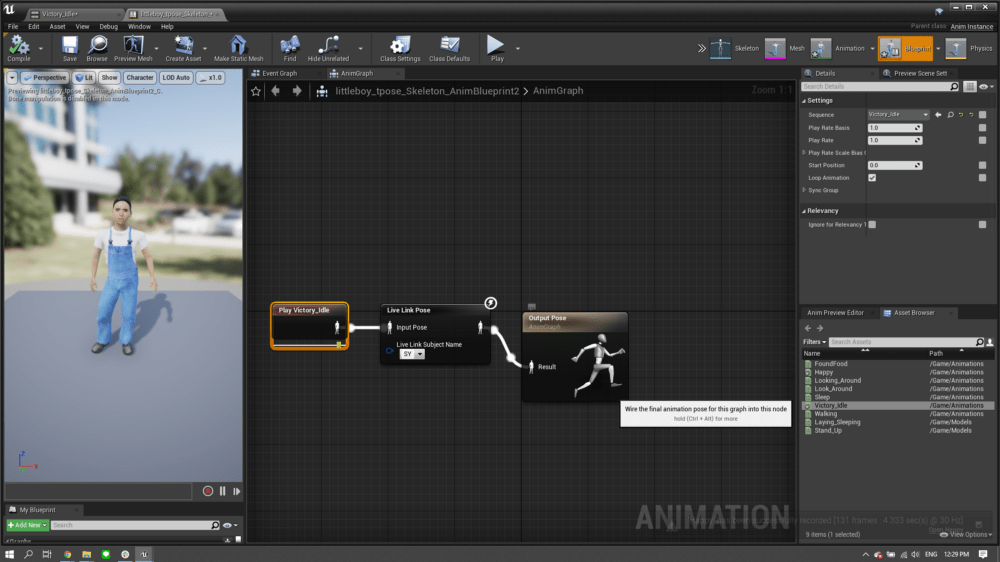Image resolution: width=1000 pixels, height=562 pixels.
Task: Click Create Asset toolbar icon
Action: [x=183, y=48]
